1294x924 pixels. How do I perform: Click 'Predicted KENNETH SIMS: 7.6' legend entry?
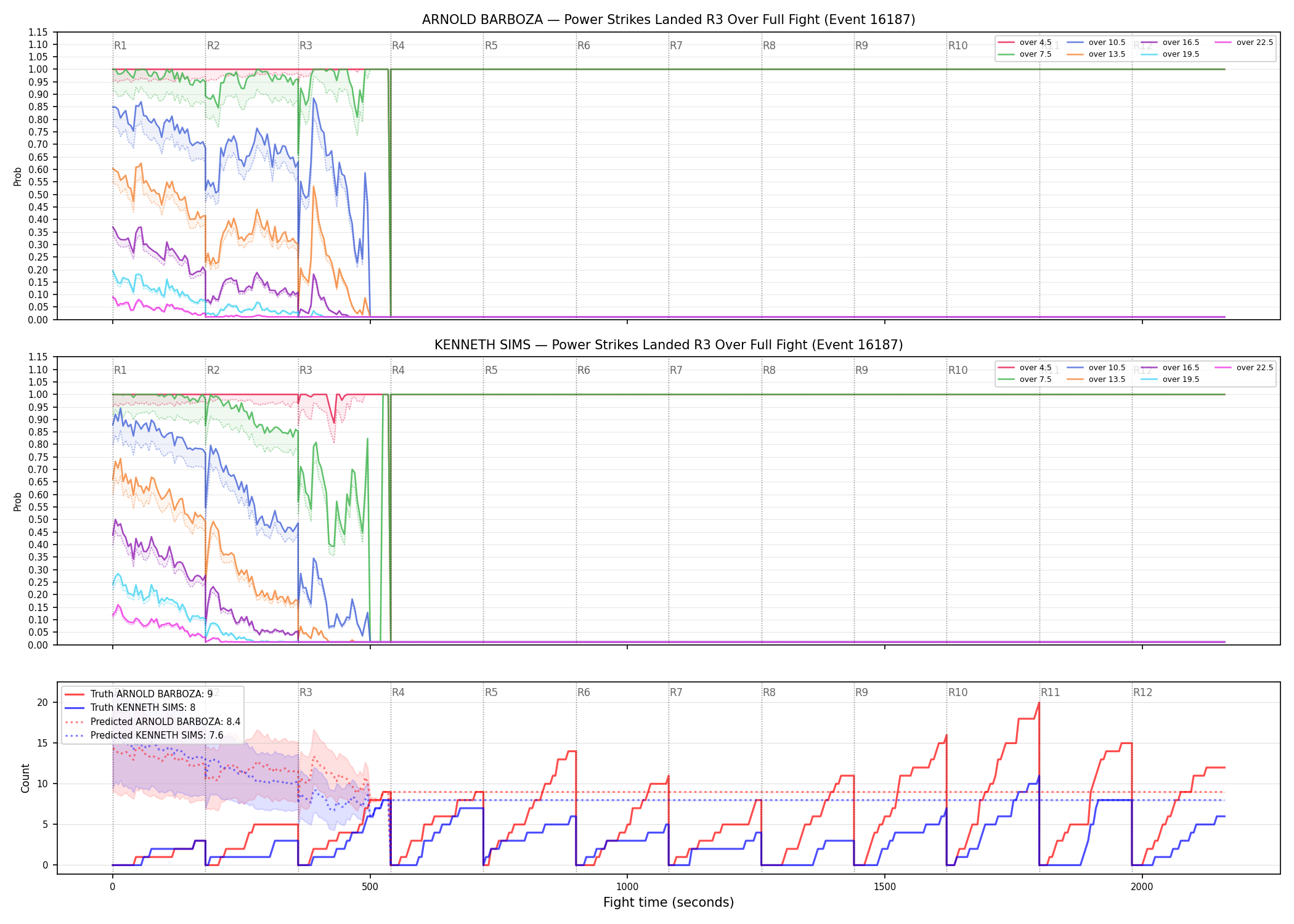point(144,736)
